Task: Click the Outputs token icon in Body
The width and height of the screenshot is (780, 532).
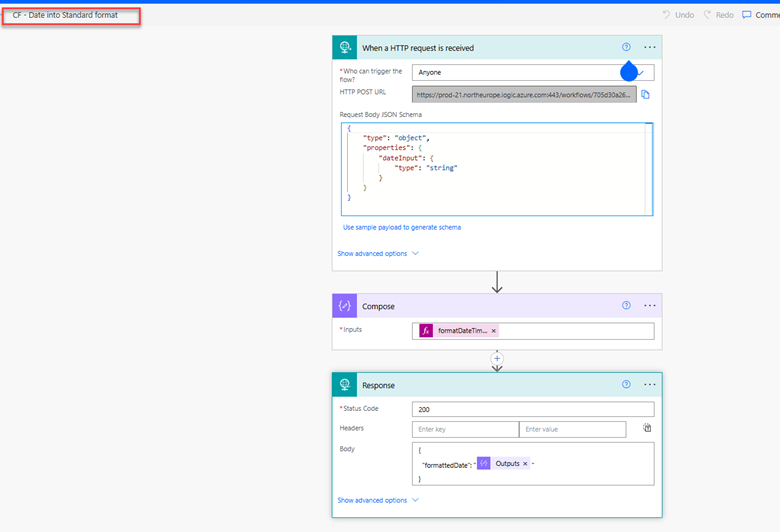Action: pyautogui.click(x=484, y=463)
